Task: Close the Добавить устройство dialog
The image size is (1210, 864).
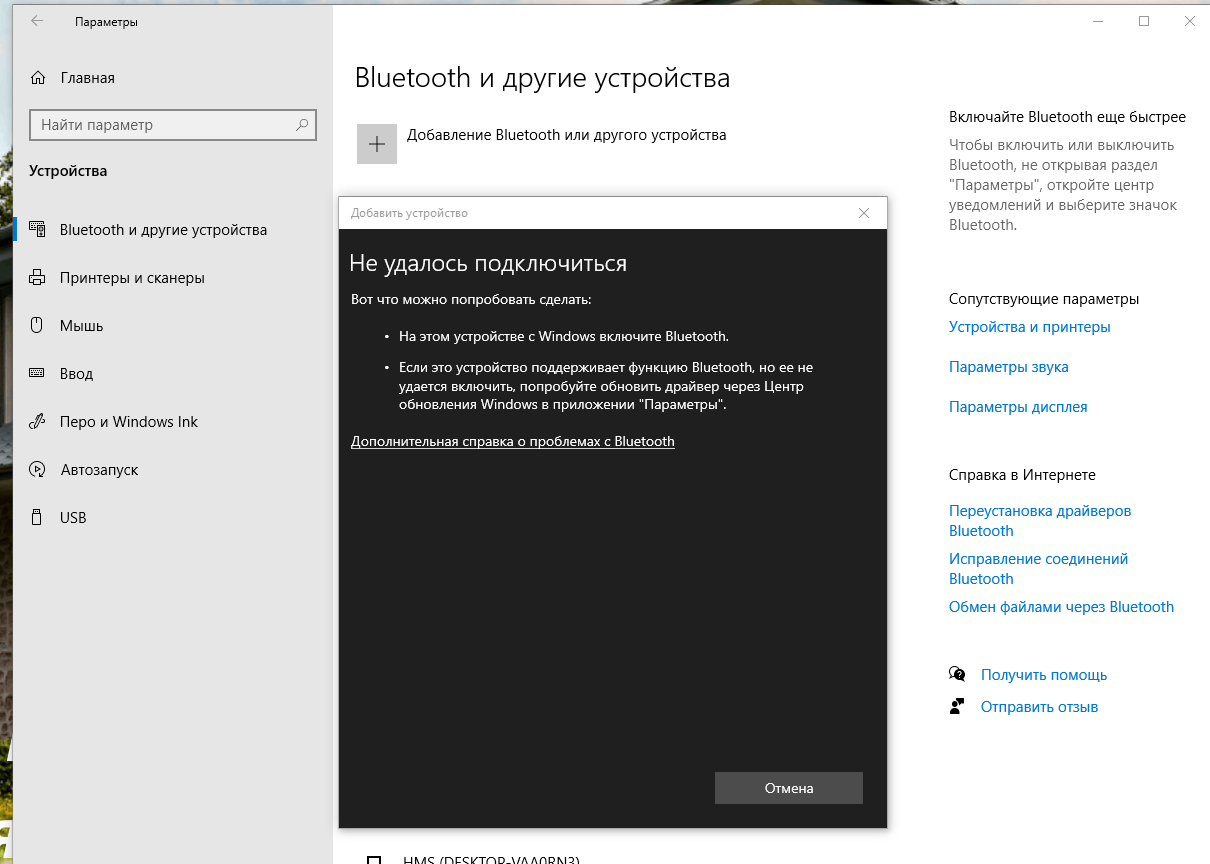Action: pyautogui.click(x=864, y=213)
